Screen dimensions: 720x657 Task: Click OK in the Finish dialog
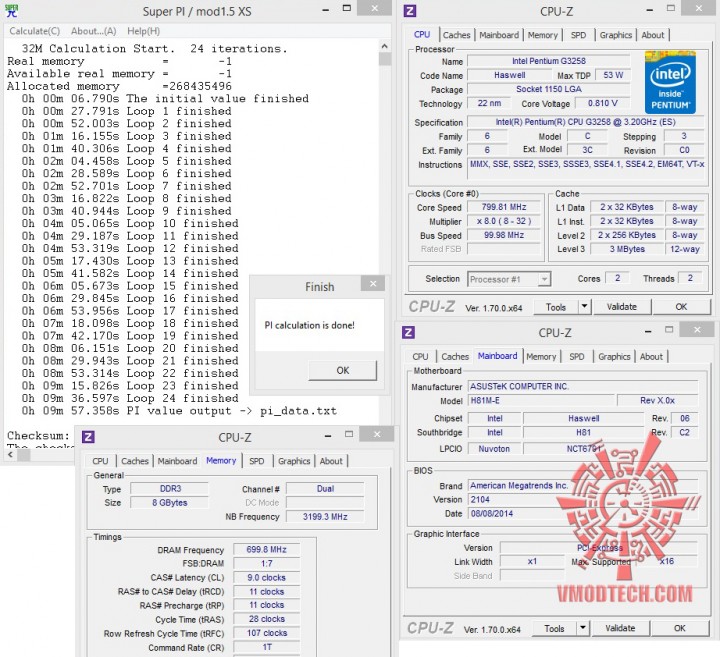point(343,371)
